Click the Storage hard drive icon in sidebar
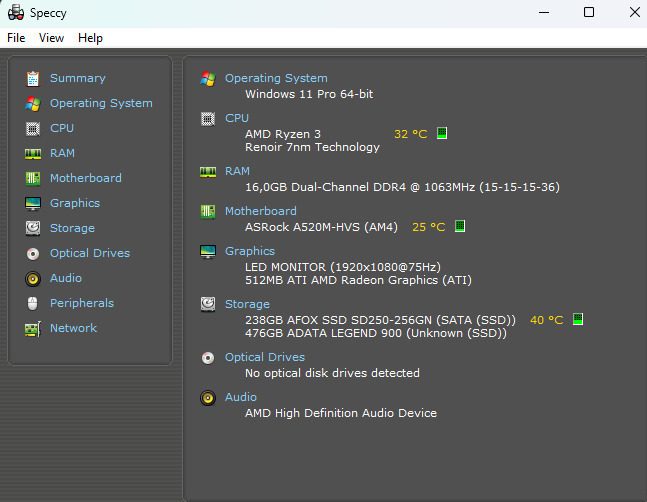This screenshot has height=502, width=647. pos(33,228)
